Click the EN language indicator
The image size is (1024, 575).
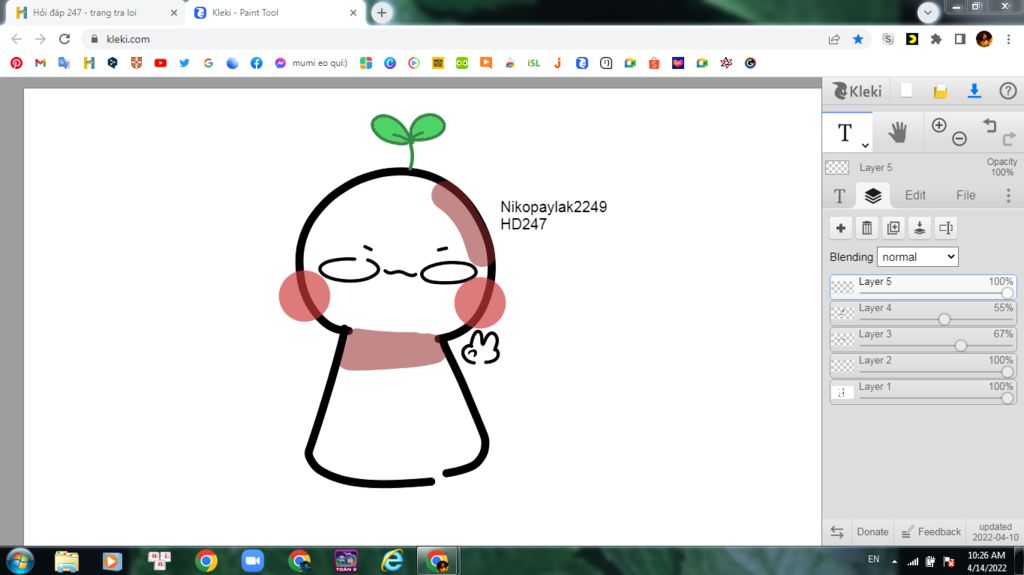coord(874,559)
